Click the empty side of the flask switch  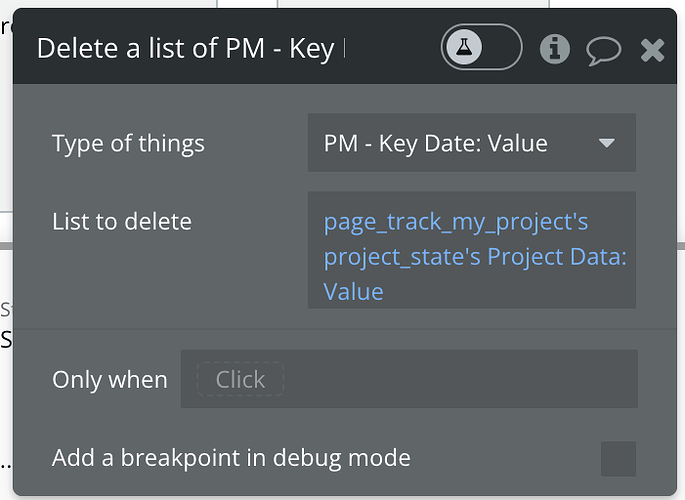[501, 47]
